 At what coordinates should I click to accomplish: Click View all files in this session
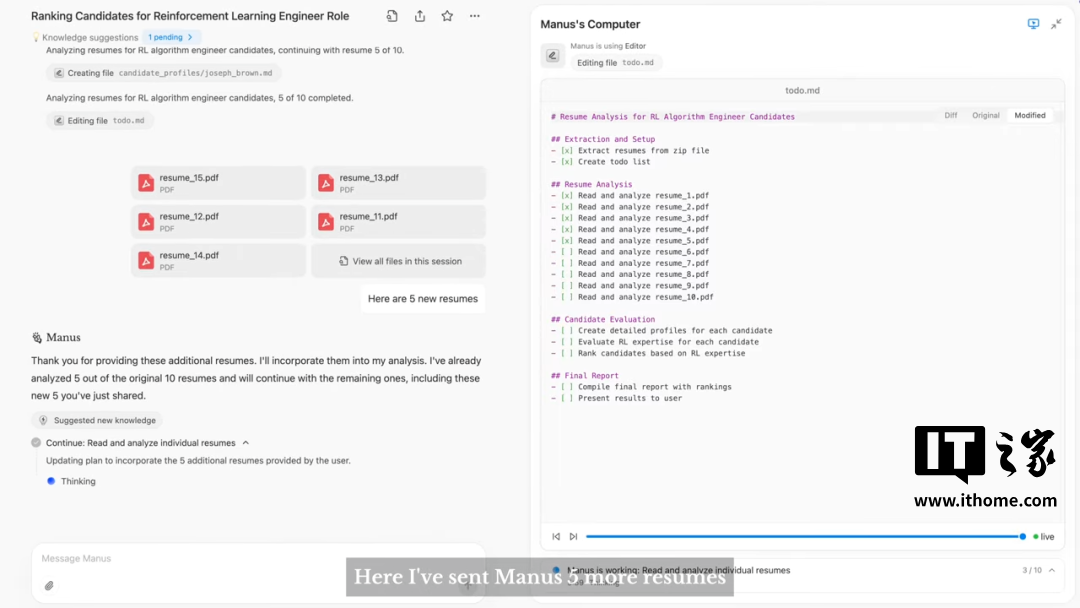point(399,261)
